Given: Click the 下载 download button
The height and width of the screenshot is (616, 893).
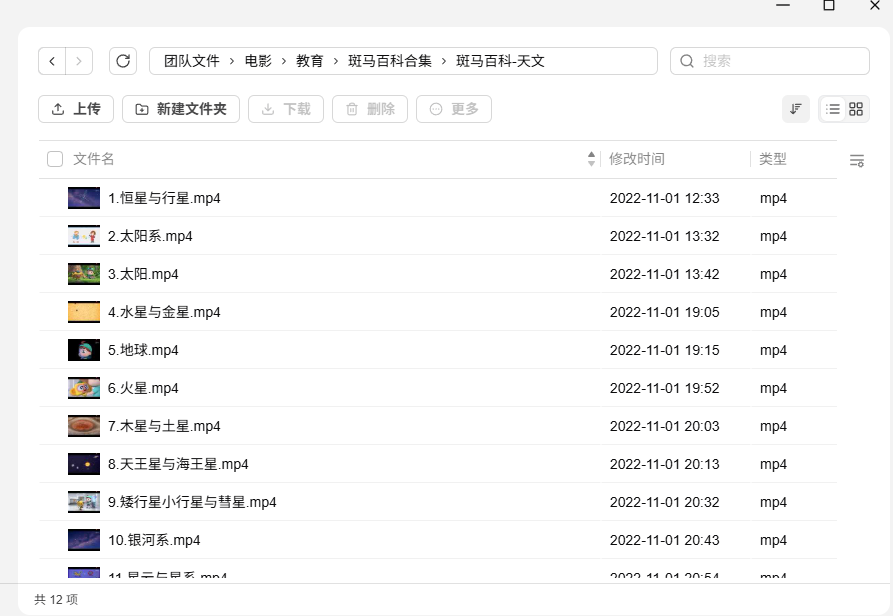Looking at the screenshot, I should [x=286, y=109].
